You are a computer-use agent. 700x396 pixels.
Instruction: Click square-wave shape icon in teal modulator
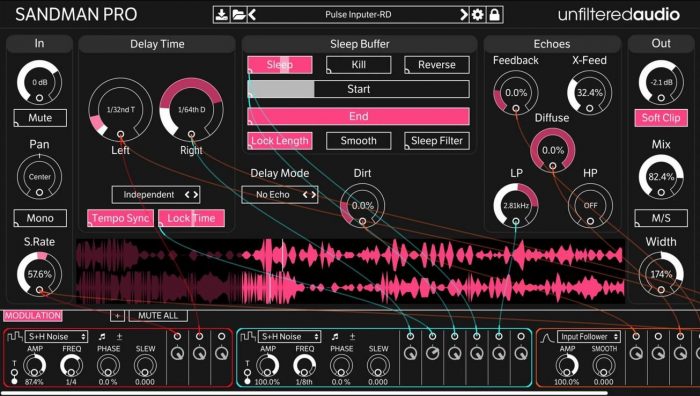pos(248,336)
